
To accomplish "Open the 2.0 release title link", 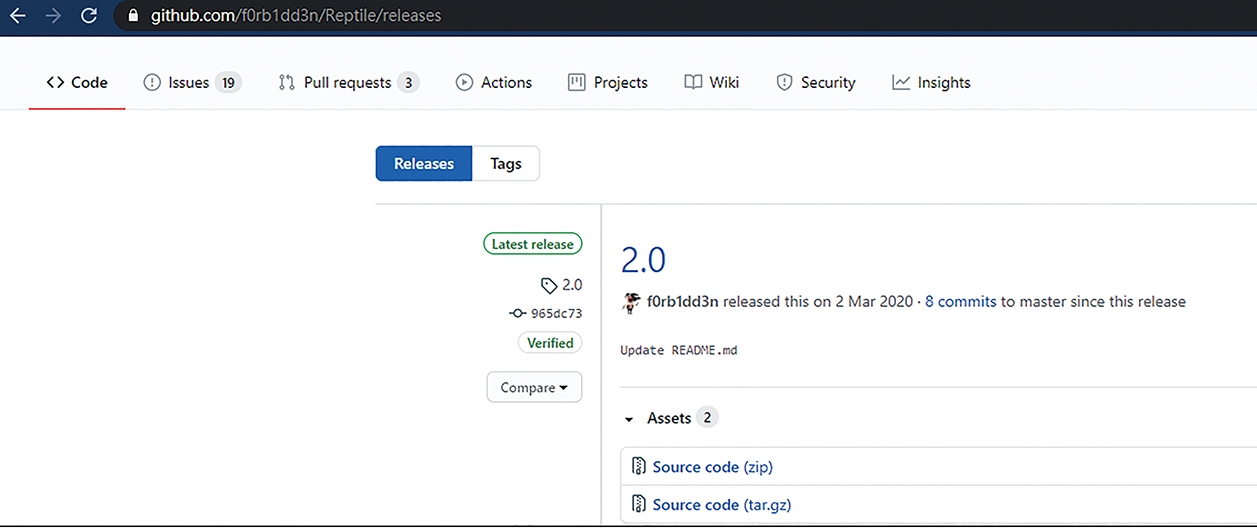I will coord(643,260).
